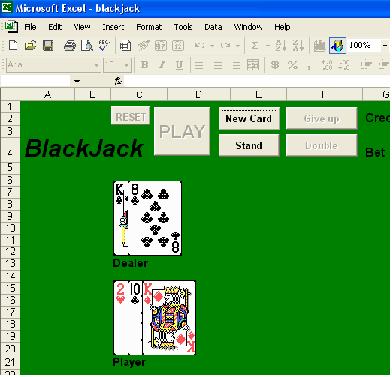Viewport: 392px width, 377px height.
Task: Run the Spelling check icon
Action: tap(104, 45)
